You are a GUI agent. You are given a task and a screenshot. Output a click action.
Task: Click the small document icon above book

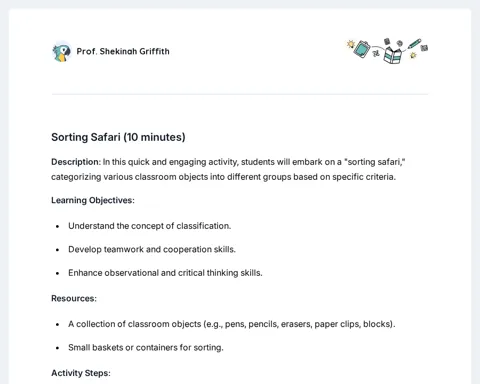point(387,41)
